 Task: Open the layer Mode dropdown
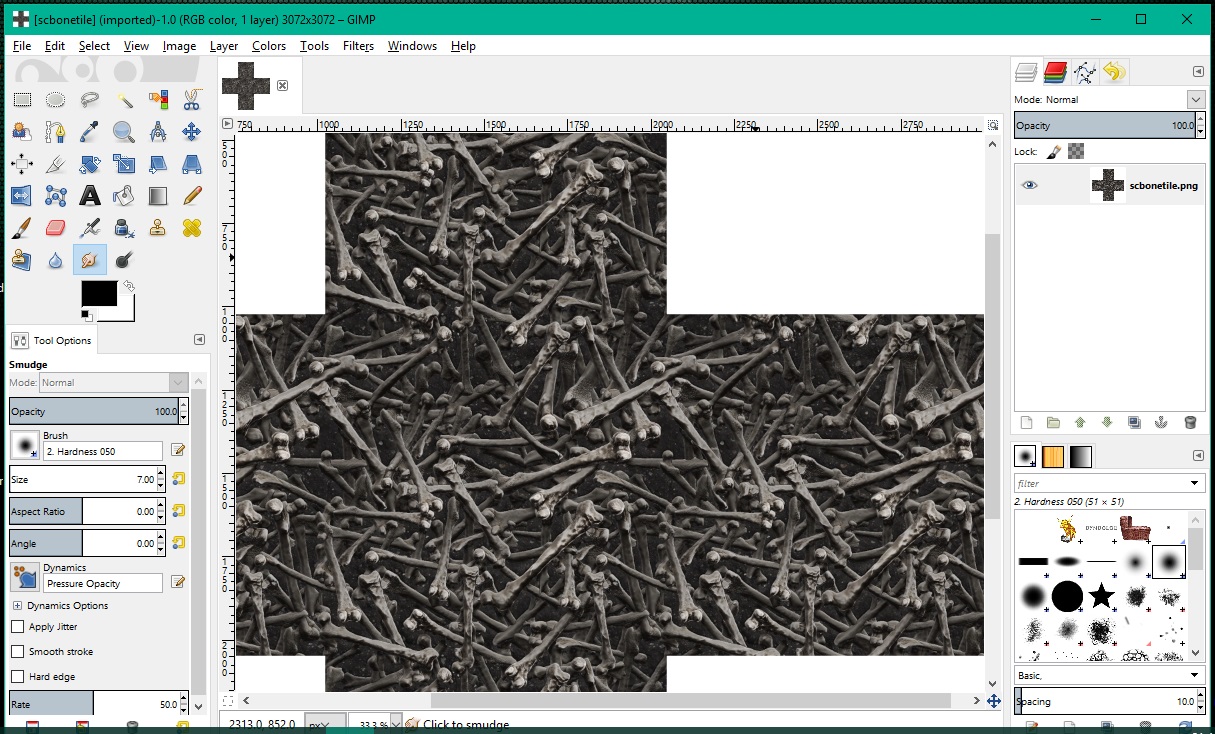pyautogui.click(x=1195, y=99)
